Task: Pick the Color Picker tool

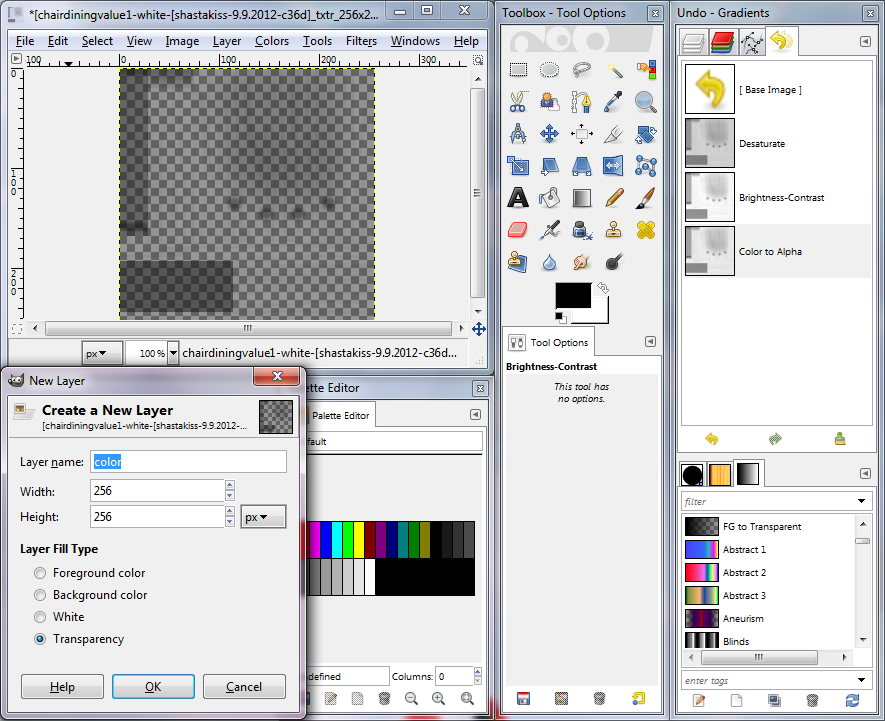Action: pos(613,101)
